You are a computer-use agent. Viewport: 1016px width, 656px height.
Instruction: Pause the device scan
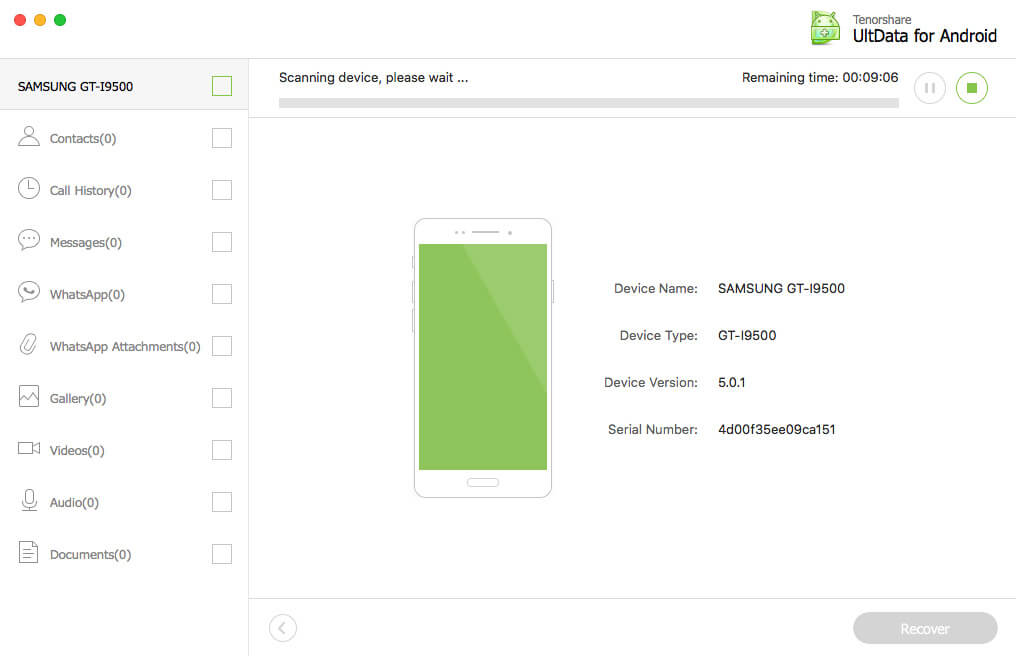coord(930,88)
